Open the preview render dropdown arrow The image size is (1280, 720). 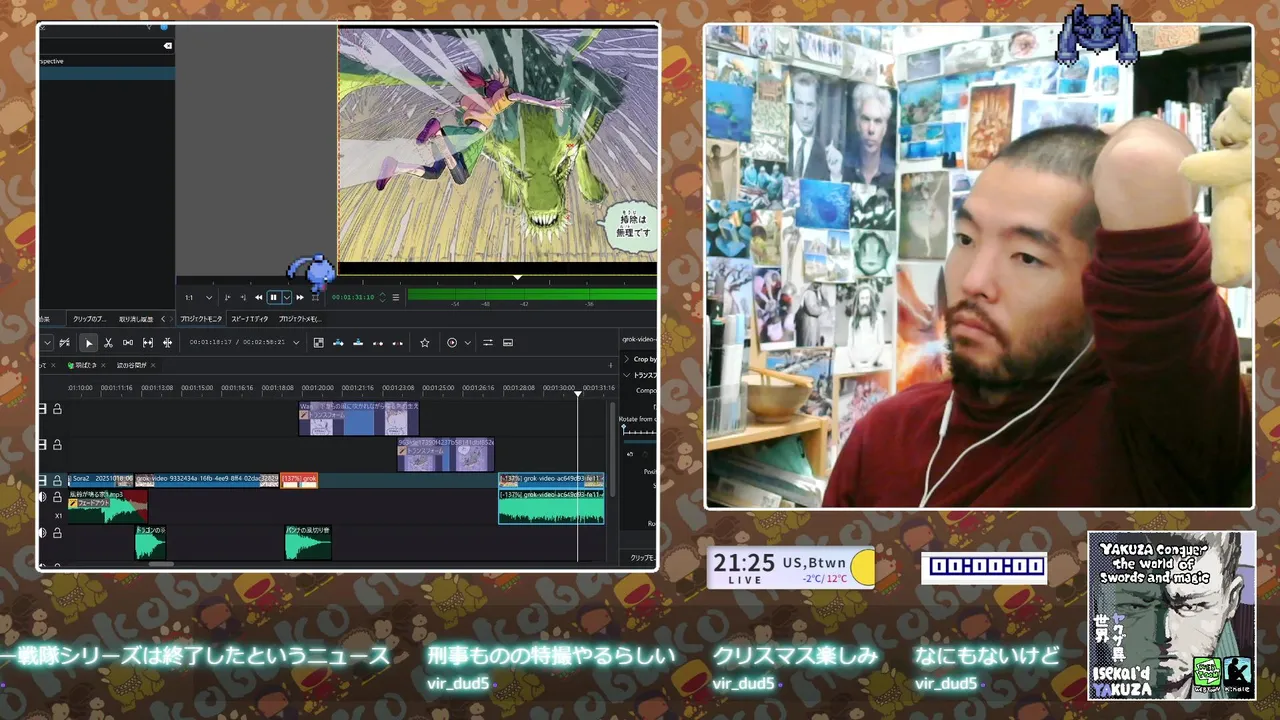click(x=467, y=343)
